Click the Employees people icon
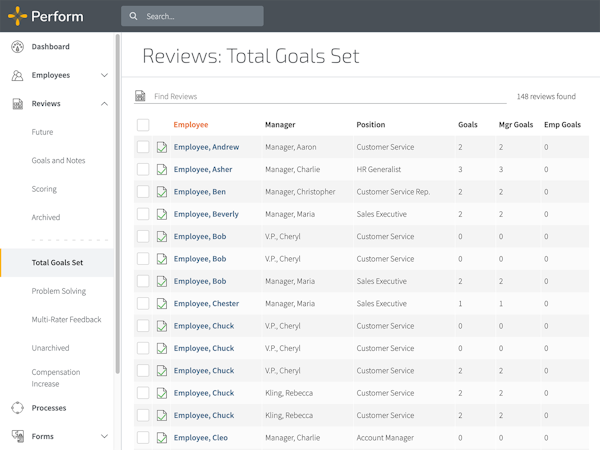Image resolution: width=600 pixels, height=450 pixels. (x=17, y=75)
